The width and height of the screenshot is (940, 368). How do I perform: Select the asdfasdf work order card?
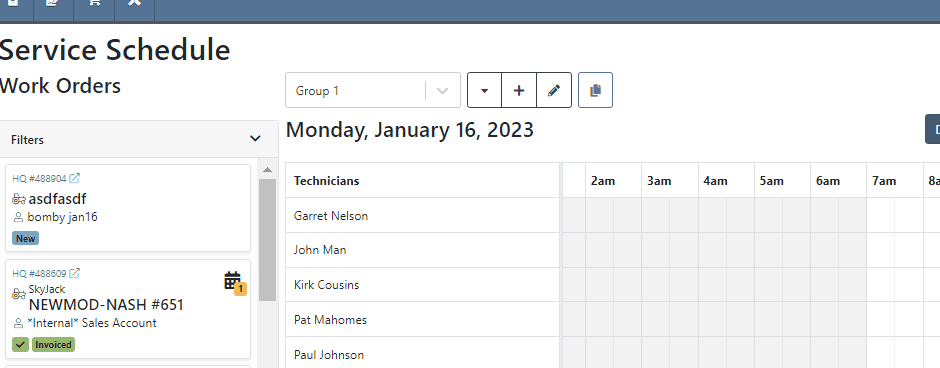tap(128, 208)
